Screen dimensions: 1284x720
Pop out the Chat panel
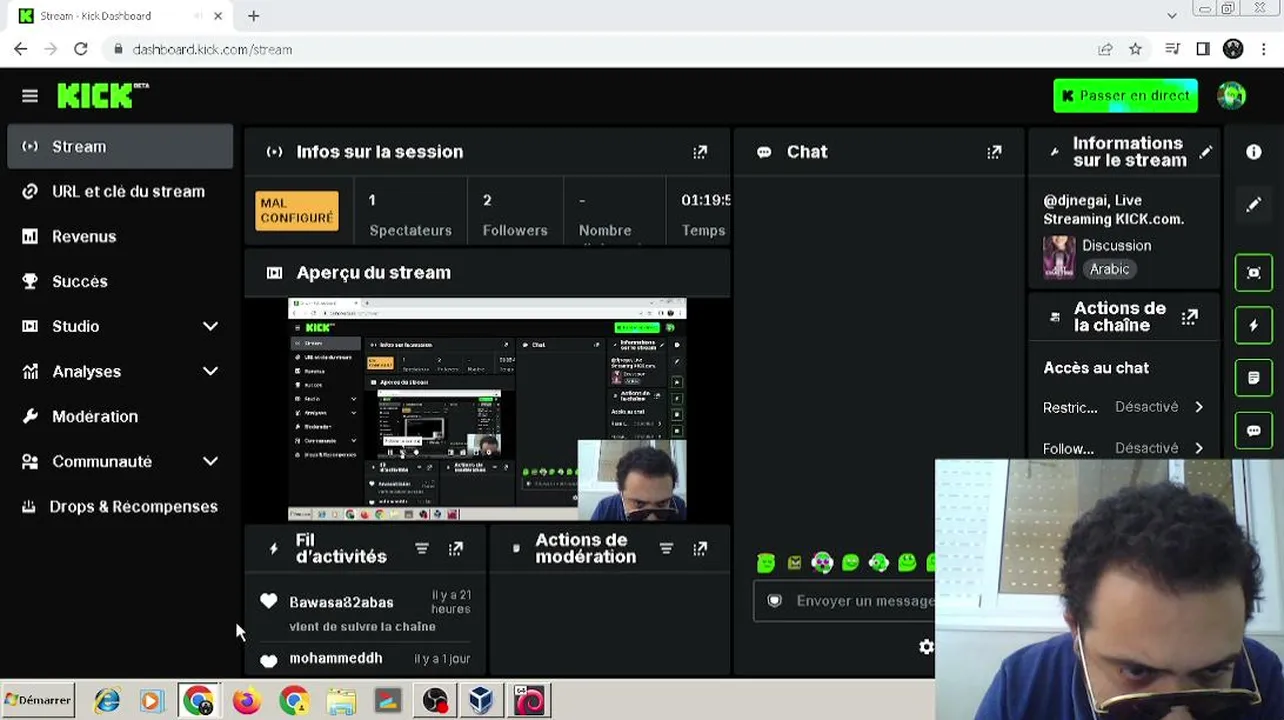click(x=994, y=152)
